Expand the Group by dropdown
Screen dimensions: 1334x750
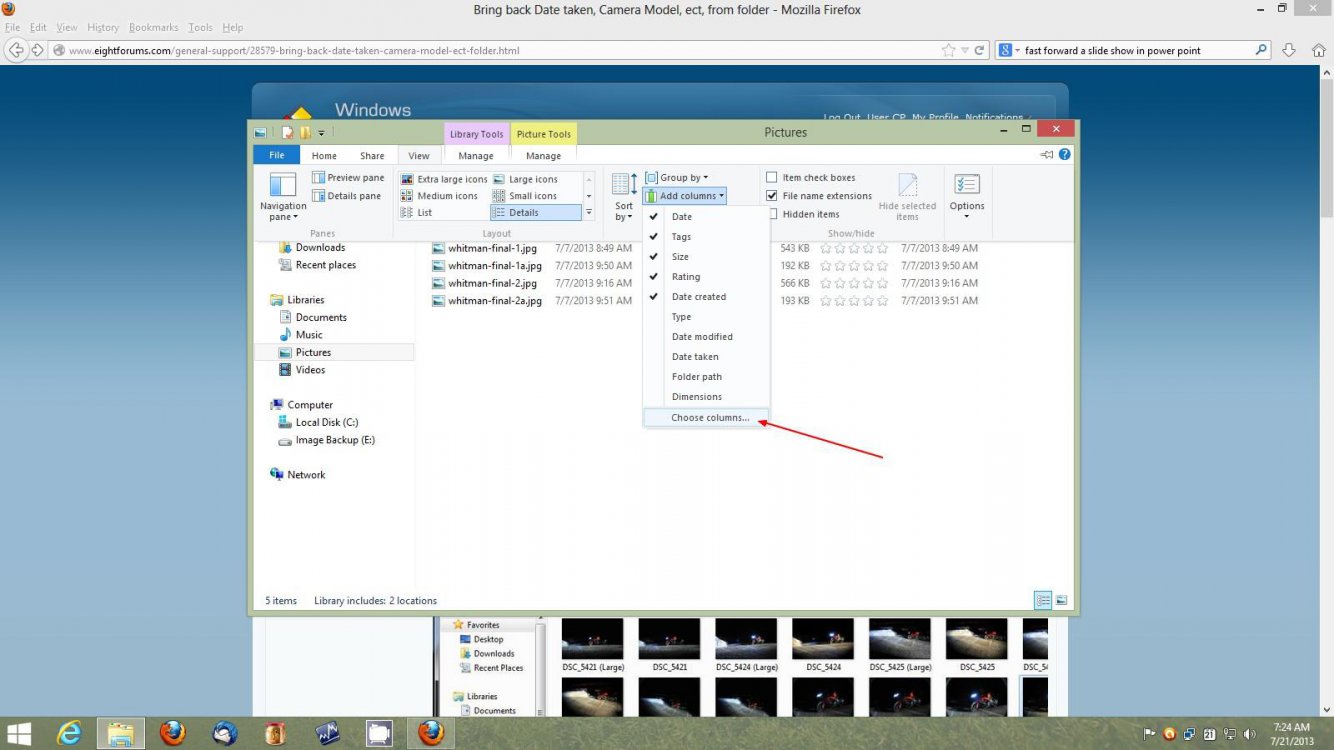[677, 178]
